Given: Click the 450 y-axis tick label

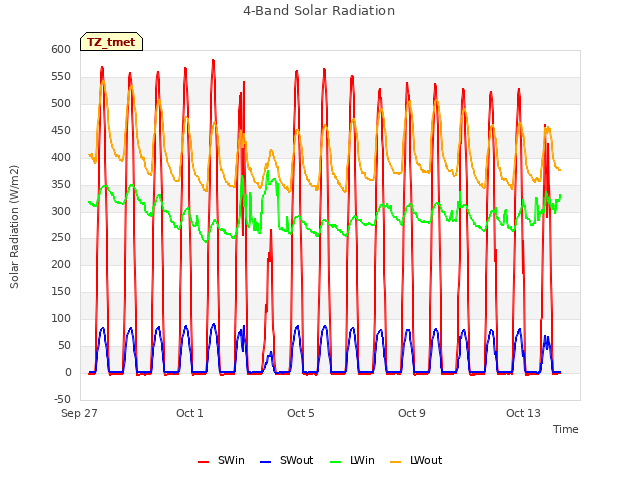Looking at the screenshot, I should [x=61, y=131].
